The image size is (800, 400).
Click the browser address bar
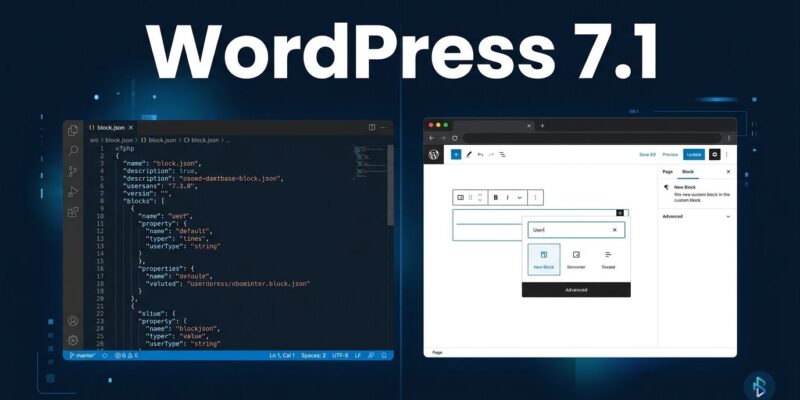coord(592,138)
